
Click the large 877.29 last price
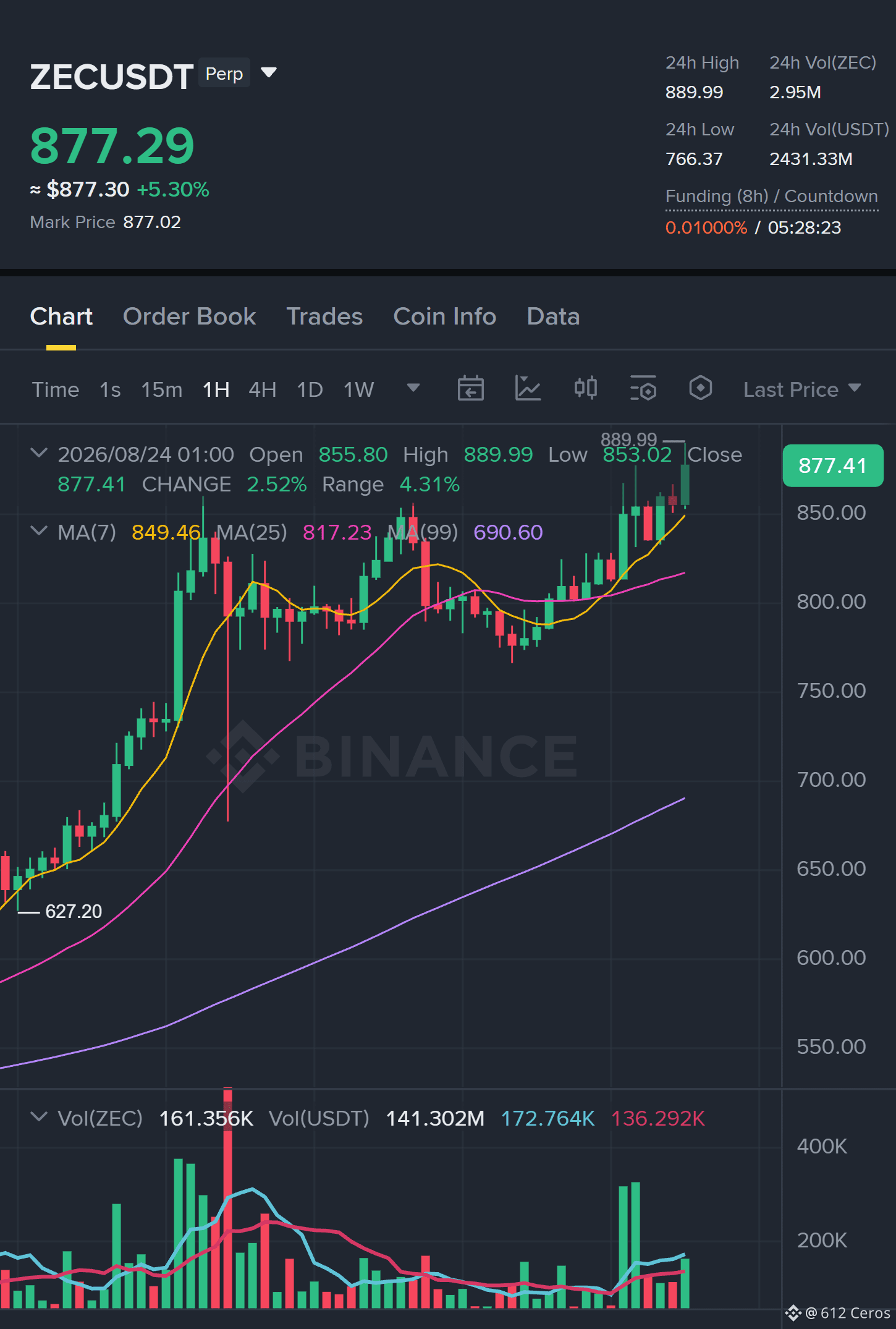[112, 146]
